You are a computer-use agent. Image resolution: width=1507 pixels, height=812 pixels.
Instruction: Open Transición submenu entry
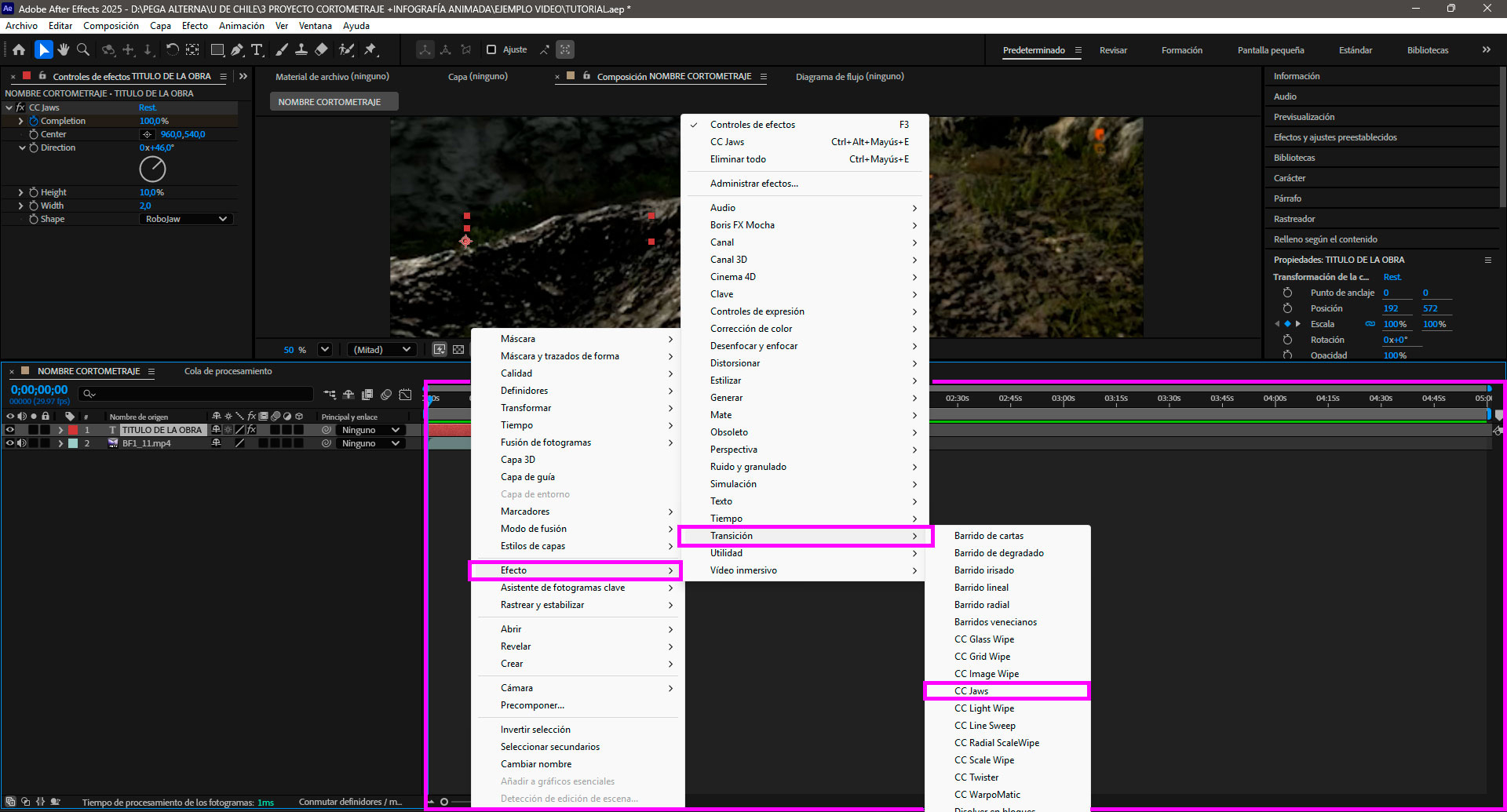click(805, 536)
